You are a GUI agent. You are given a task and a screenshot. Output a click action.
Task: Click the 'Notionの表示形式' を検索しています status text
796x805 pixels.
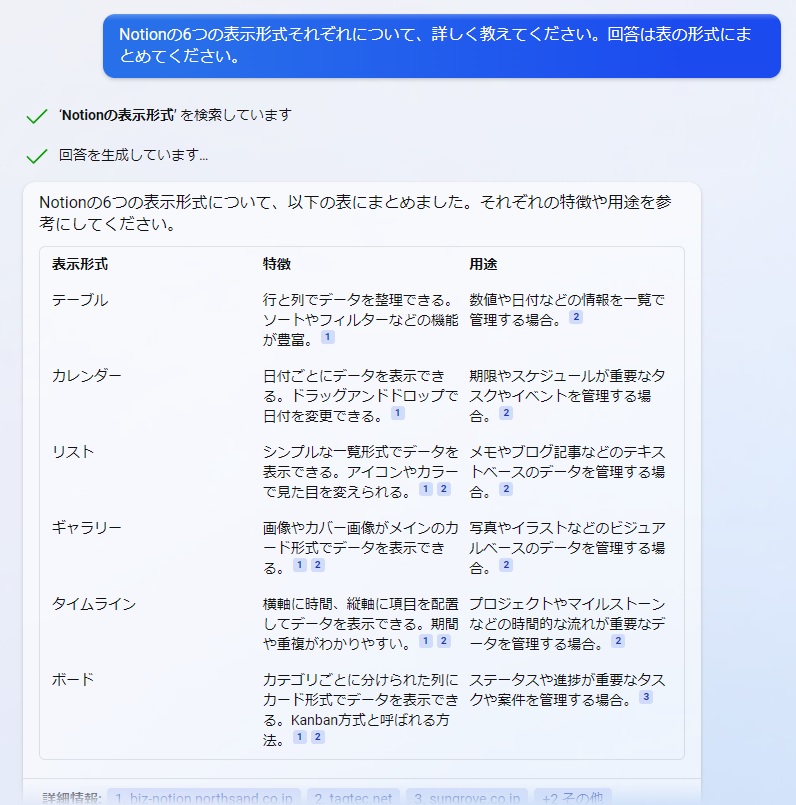[x=175, y=115]
